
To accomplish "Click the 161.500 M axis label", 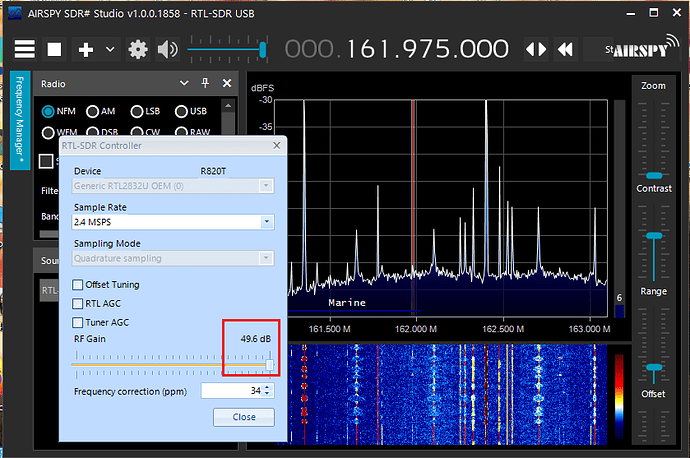I will click(x=330, y=329).
